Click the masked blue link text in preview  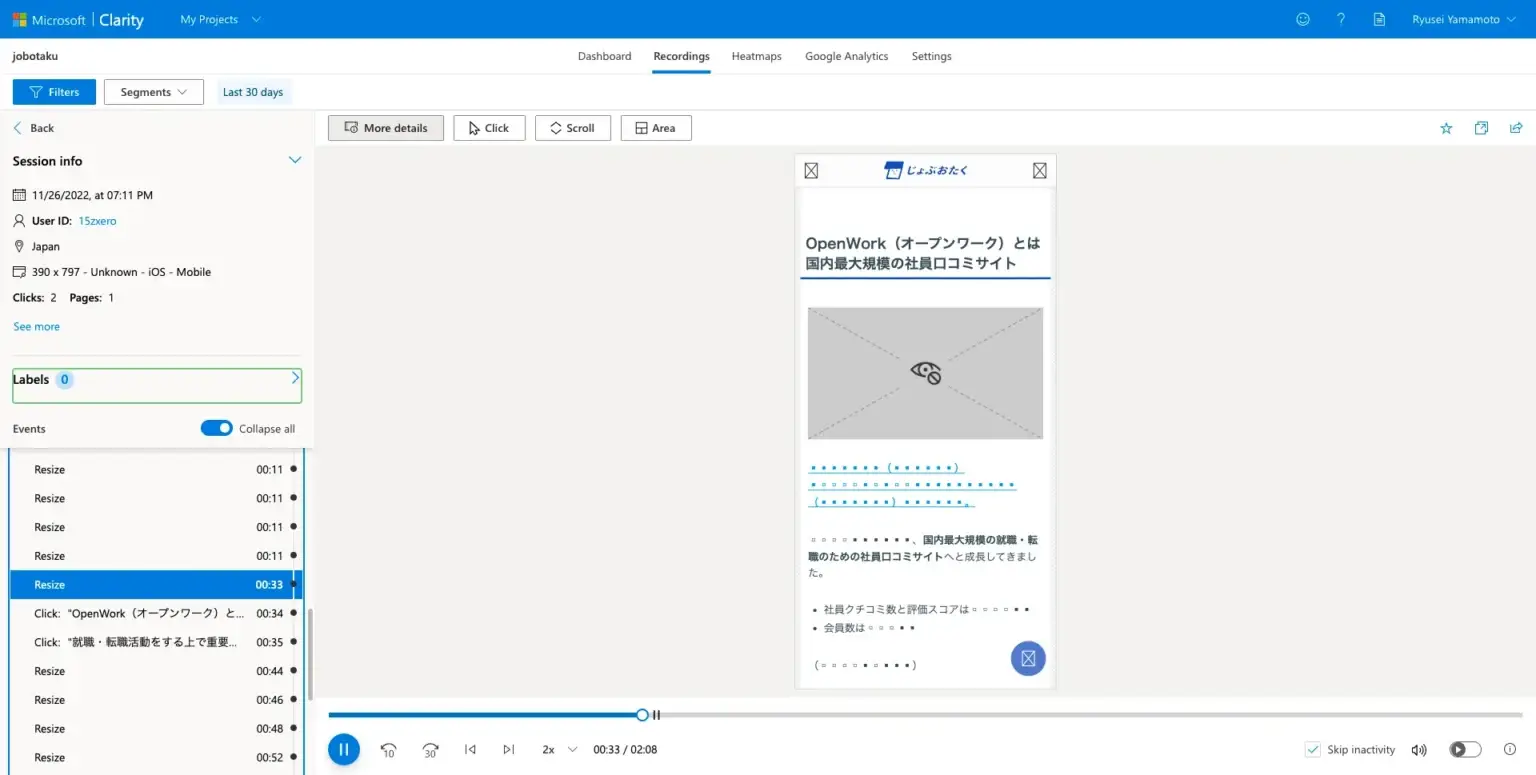pos(912,485)
